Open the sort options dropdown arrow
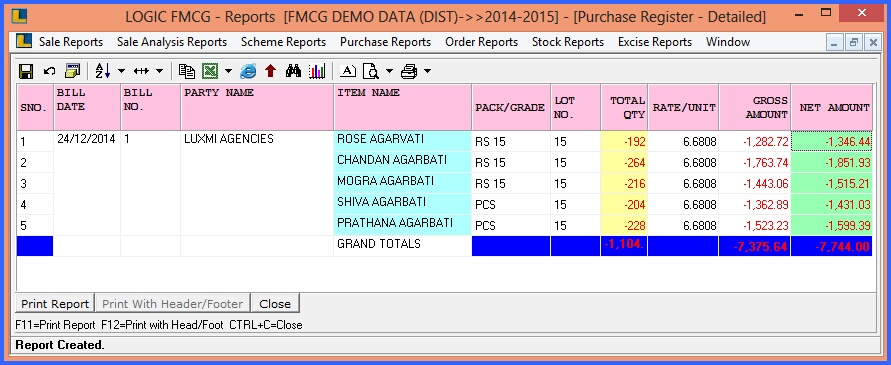Viewport: 891px width, 365px height. tap(122, 71)
